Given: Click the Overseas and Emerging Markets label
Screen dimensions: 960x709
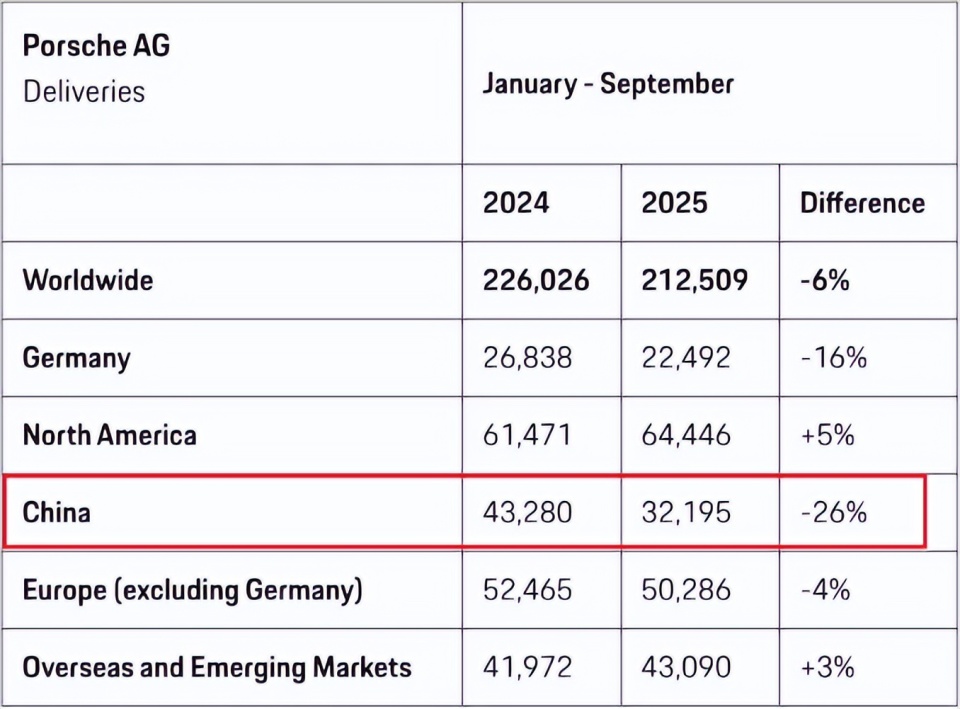Looking at the screenshot, I should coord(217,667).
